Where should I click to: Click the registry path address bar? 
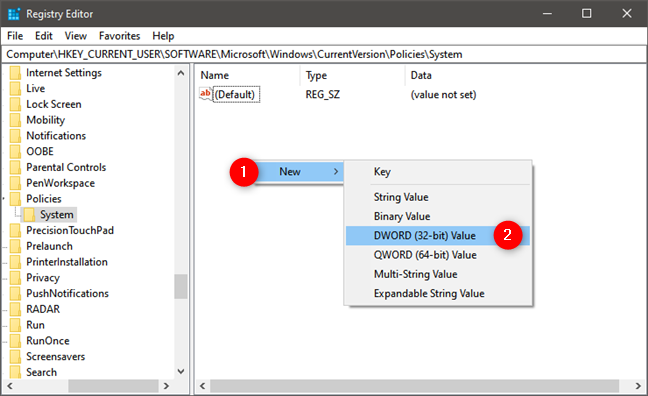click(324, 54)
